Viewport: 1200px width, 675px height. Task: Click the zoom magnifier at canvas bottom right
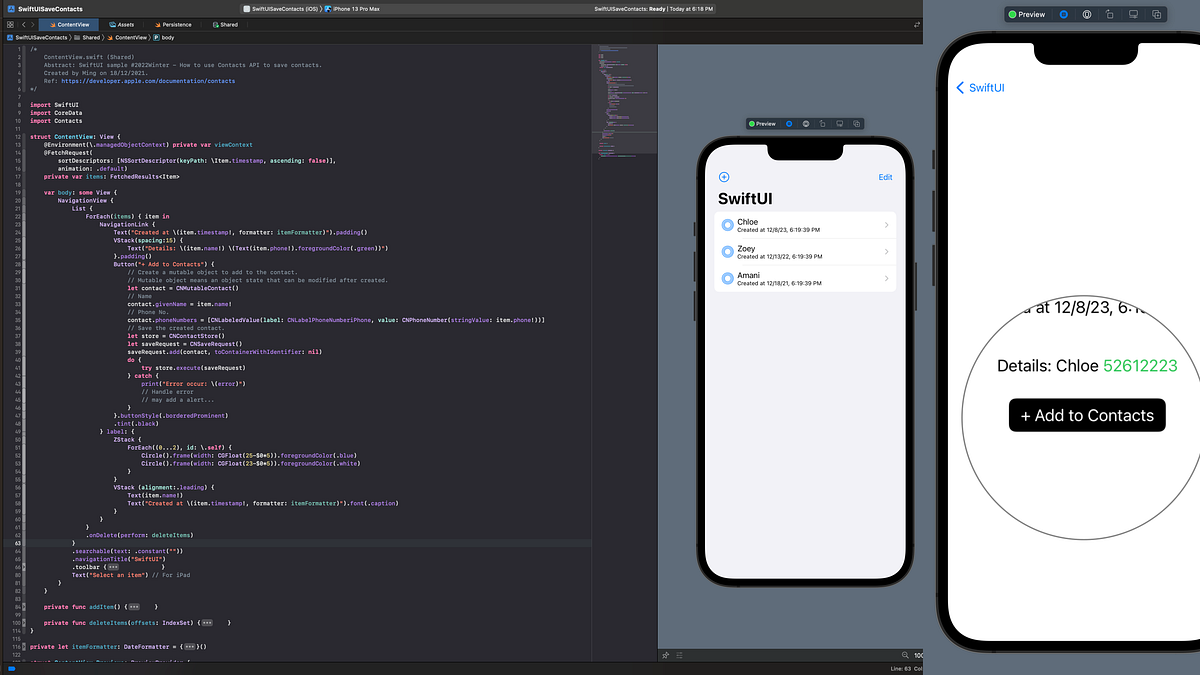(905, 655)
